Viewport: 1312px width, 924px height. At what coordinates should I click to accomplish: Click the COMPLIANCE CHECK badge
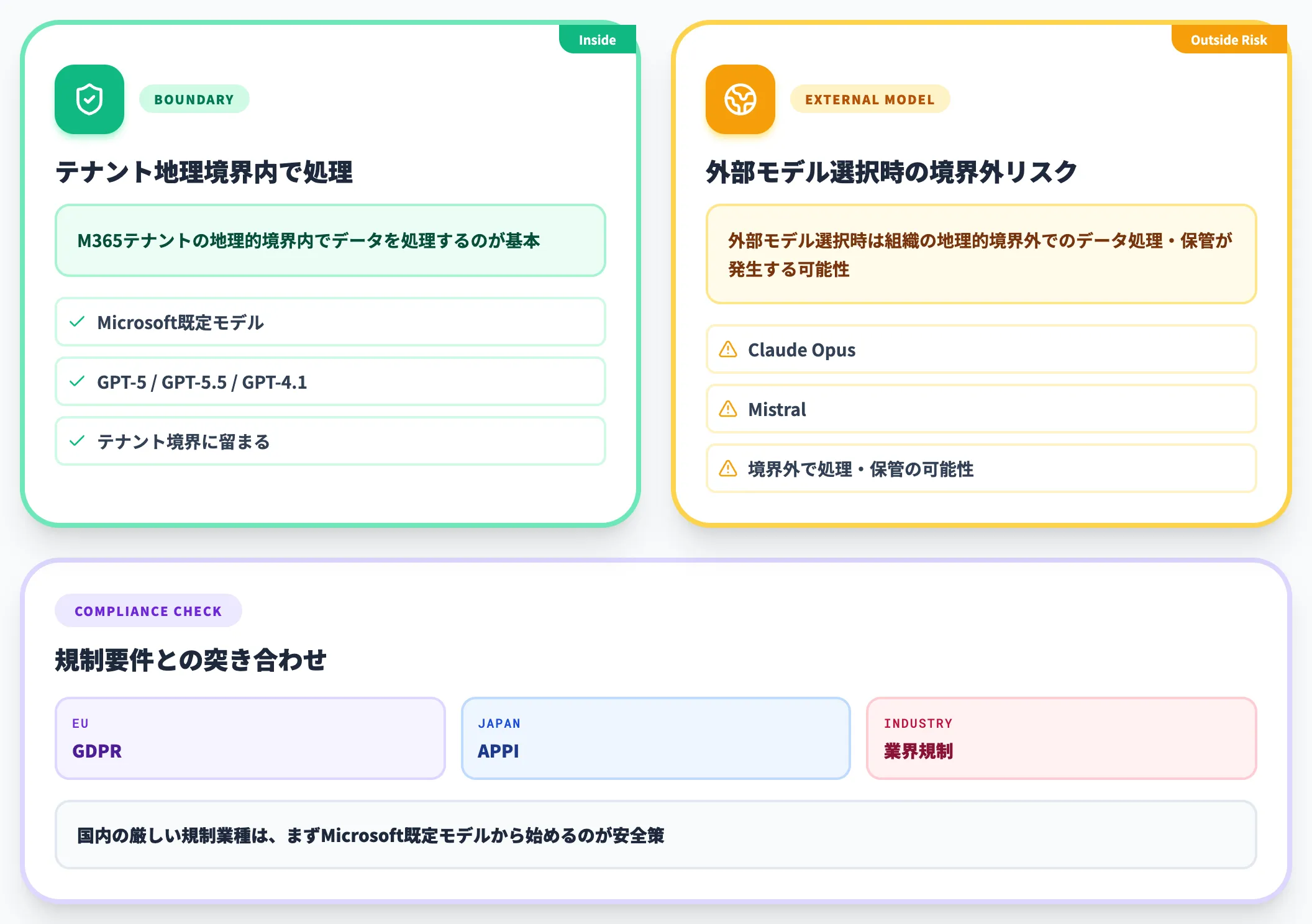[148, 610]
